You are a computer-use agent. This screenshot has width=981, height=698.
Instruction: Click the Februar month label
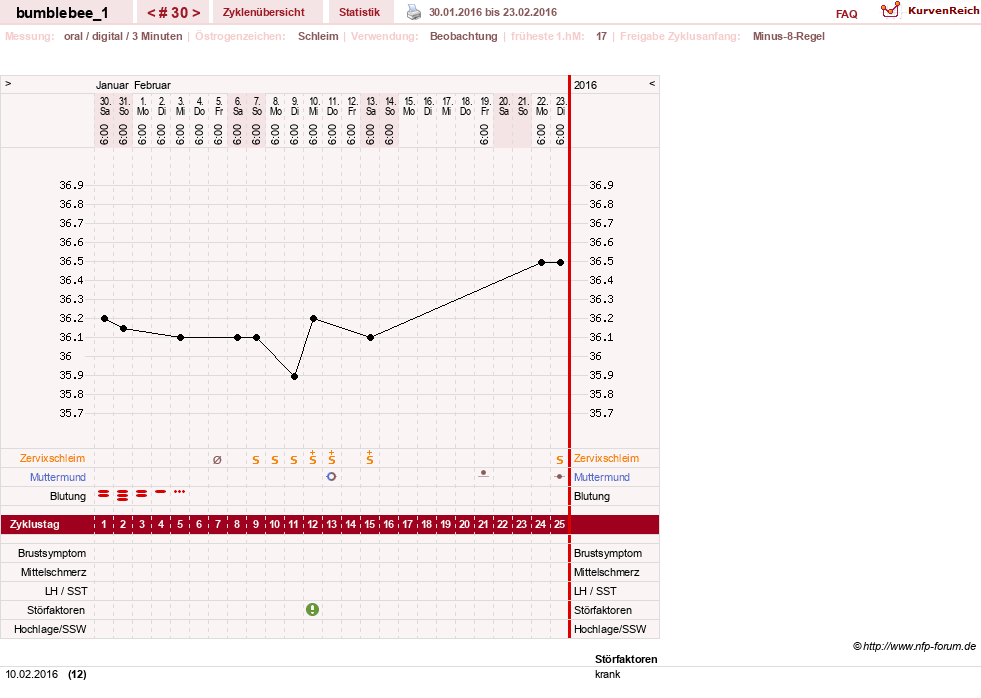152,85
